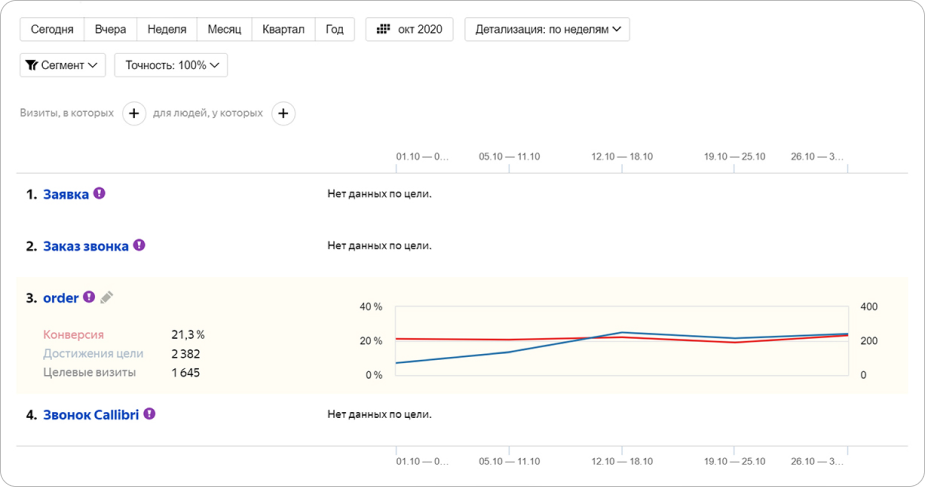The height and width of the screenshot is (487, 925).
Task: Expand the Точность: 100% dropdown
Action: coord(171,65)
